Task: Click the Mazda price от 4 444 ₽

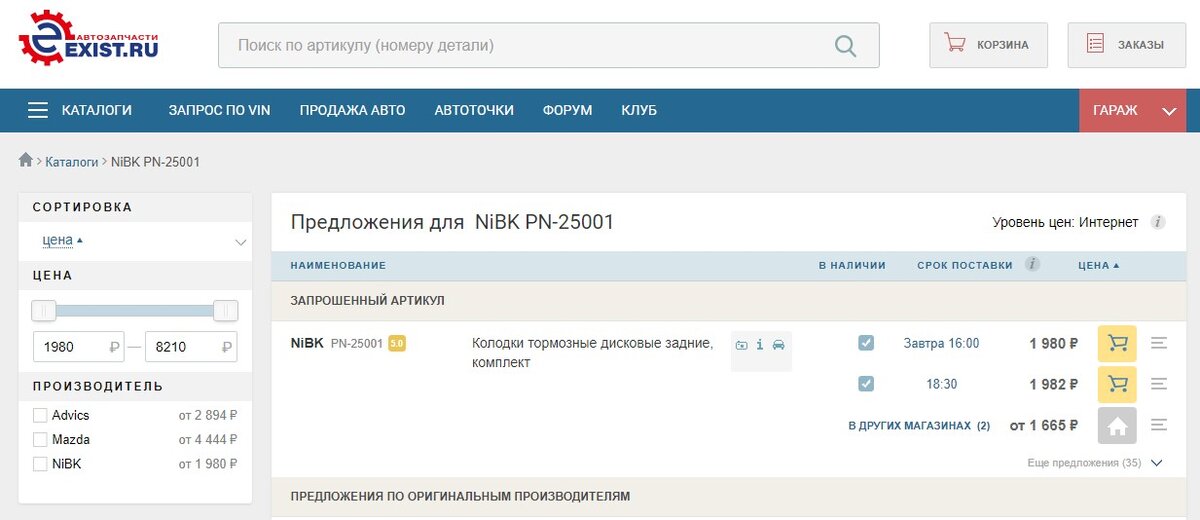Action: (208, 440)
